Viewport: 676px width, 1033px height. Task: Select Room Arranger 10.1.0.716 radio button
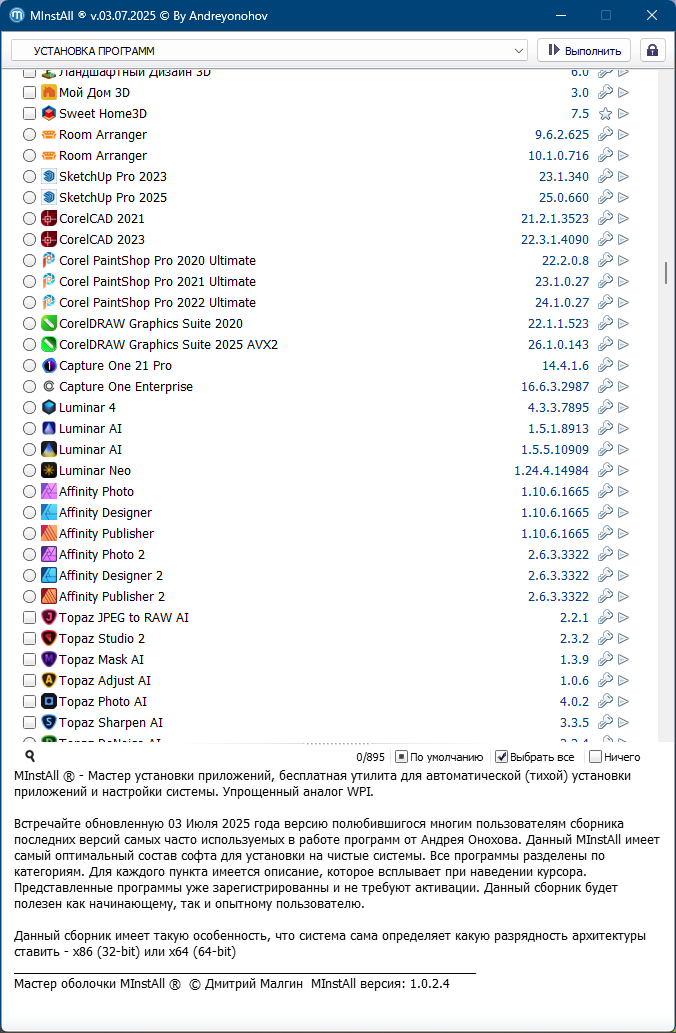29,155
